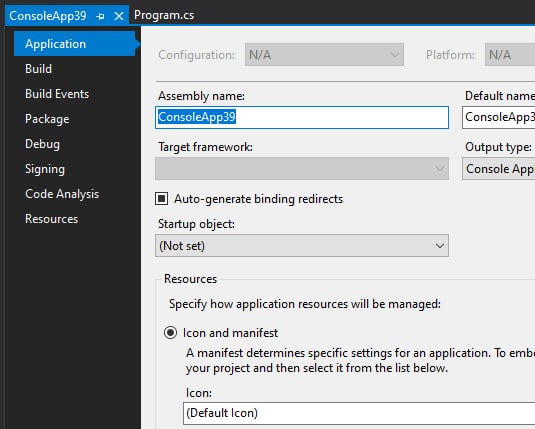Image resolution: width=535 pixels, height=429 pixels.
Task: Show the Signing options
Action: point(45,169)
